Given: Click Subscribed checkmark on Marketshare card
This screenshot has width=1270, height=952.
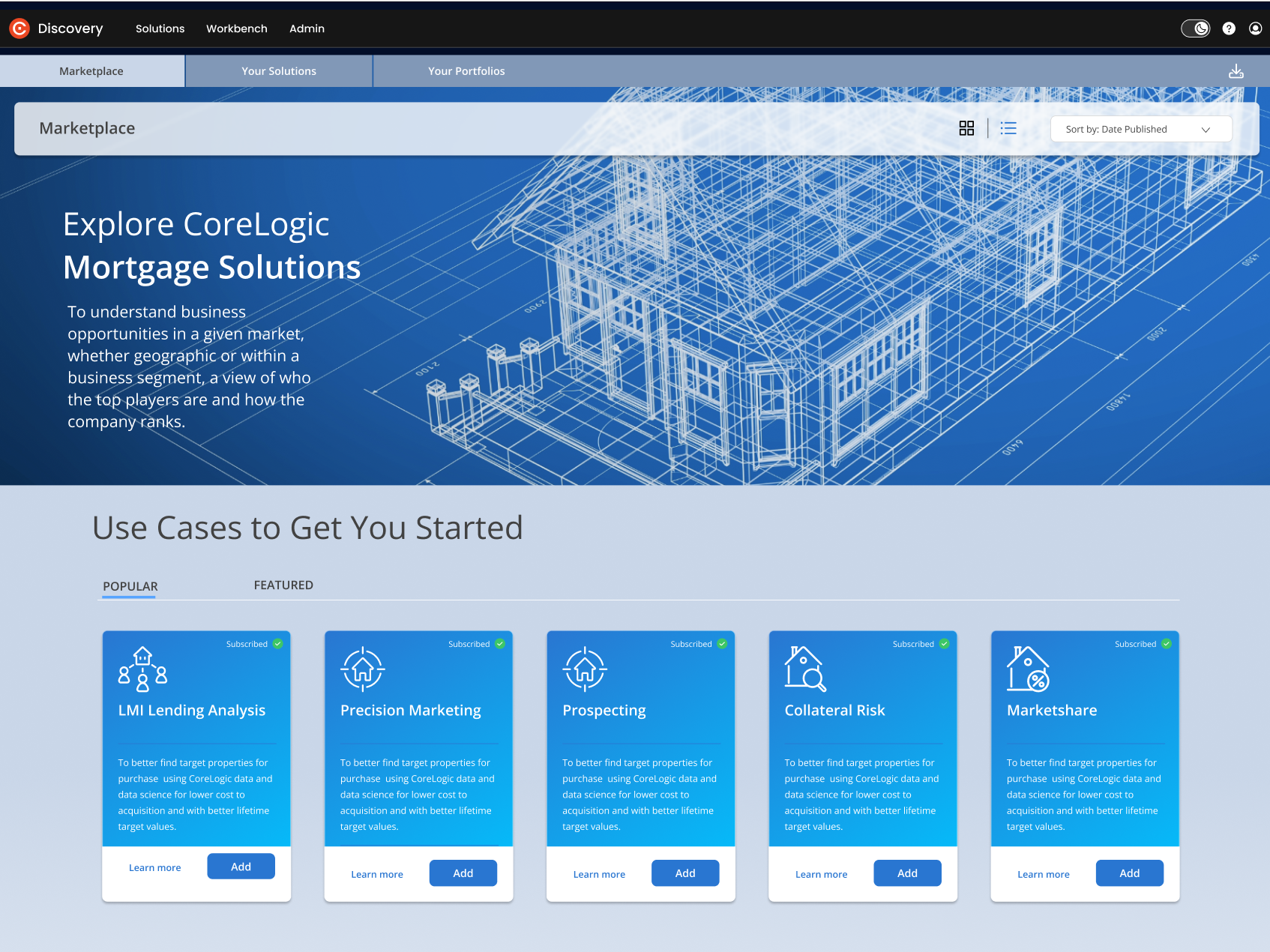Looking at the screenshot, I should (x=1167, y=644).
